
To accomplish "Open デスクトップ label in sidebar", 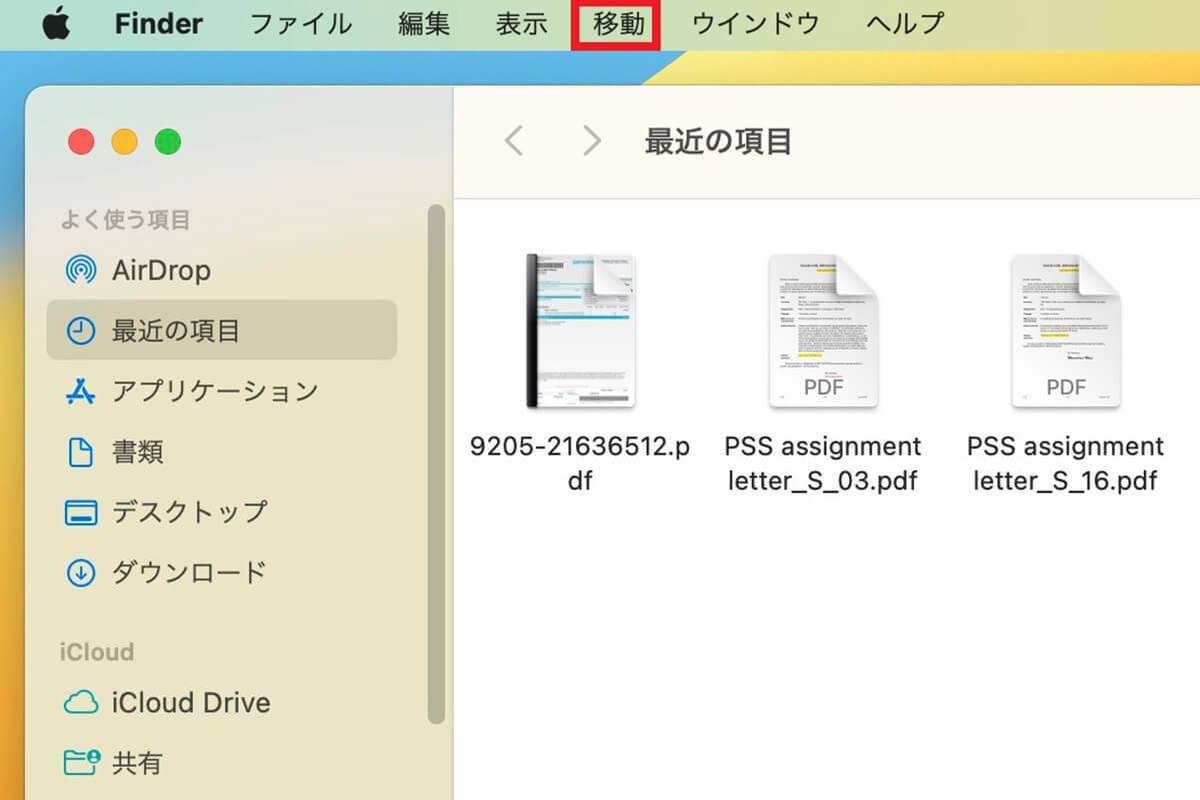I will pyautogui.click(x=189, y=512).
